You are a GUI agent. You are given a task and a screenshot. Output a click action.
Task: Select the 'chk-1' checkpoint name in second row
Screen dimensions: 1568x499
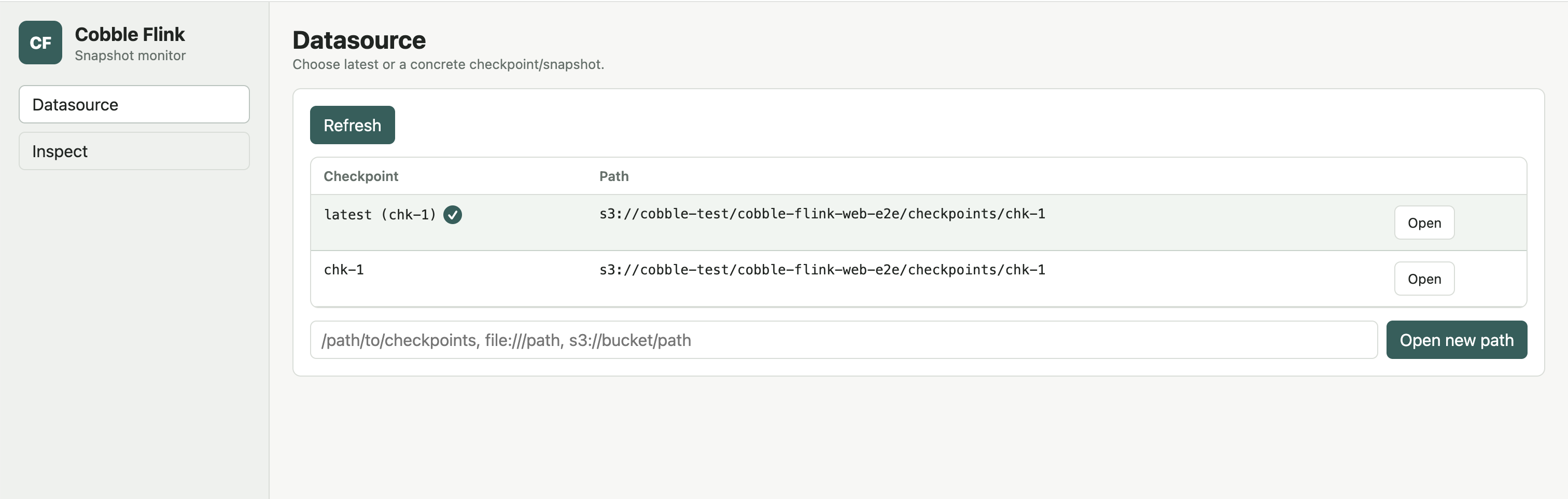[344, 270]
